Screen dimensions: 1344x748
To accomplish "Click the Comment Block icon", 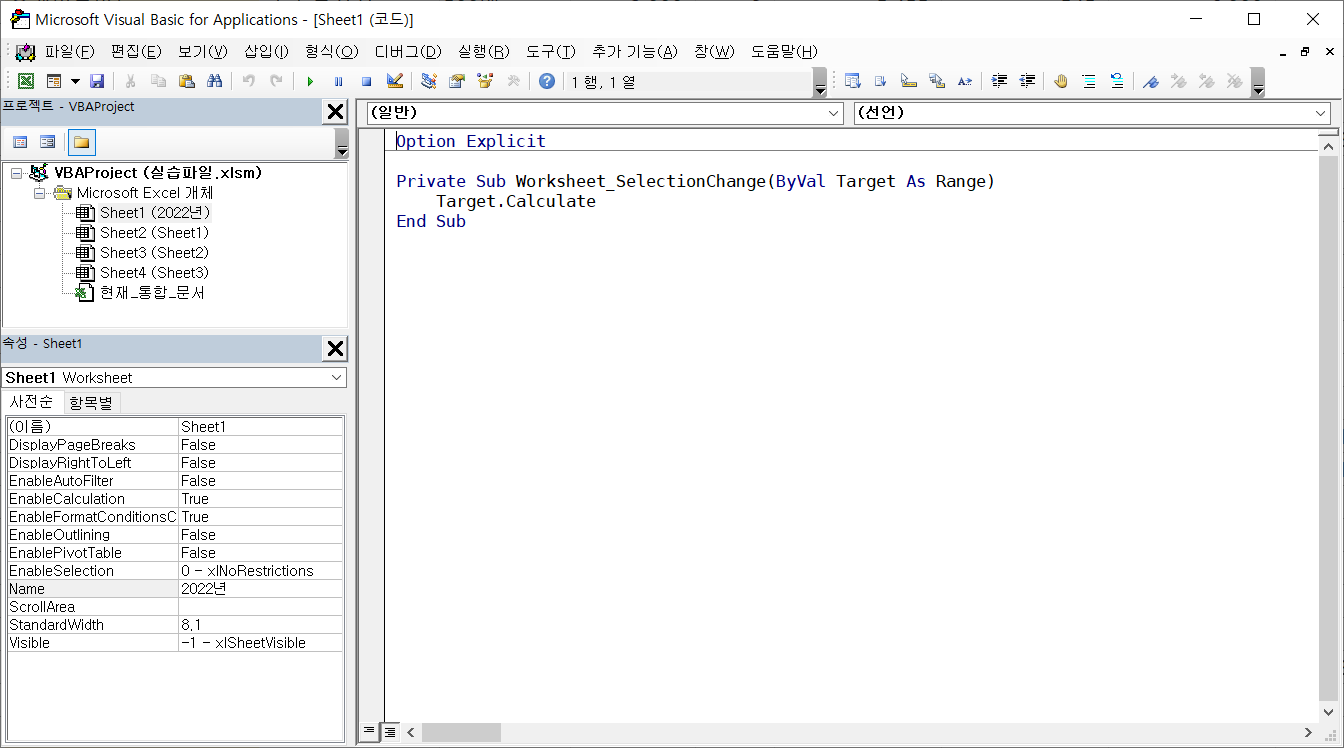I will click(x=1089, y=81).
